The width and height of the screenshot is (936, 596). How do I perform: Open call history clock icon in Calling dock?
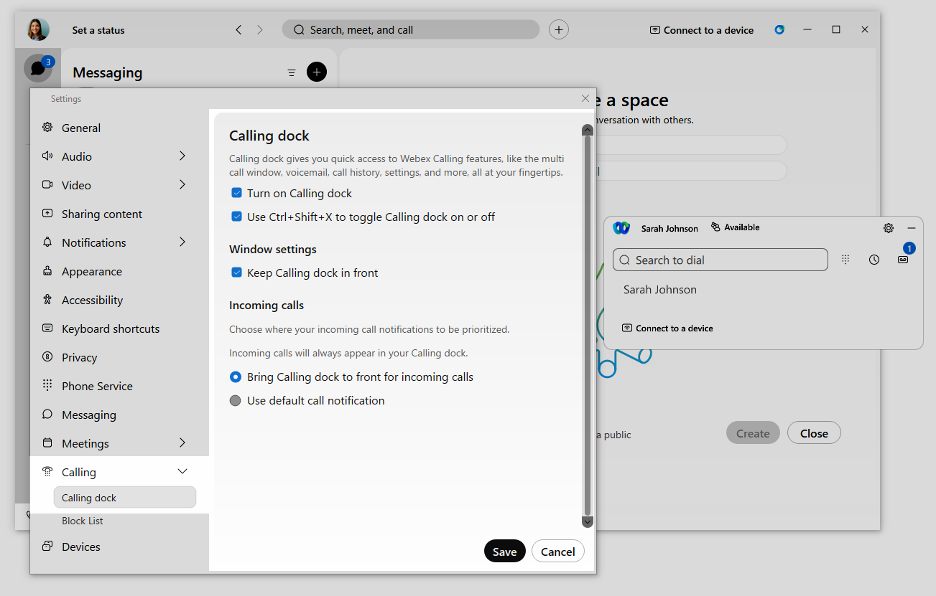point(874,259)
